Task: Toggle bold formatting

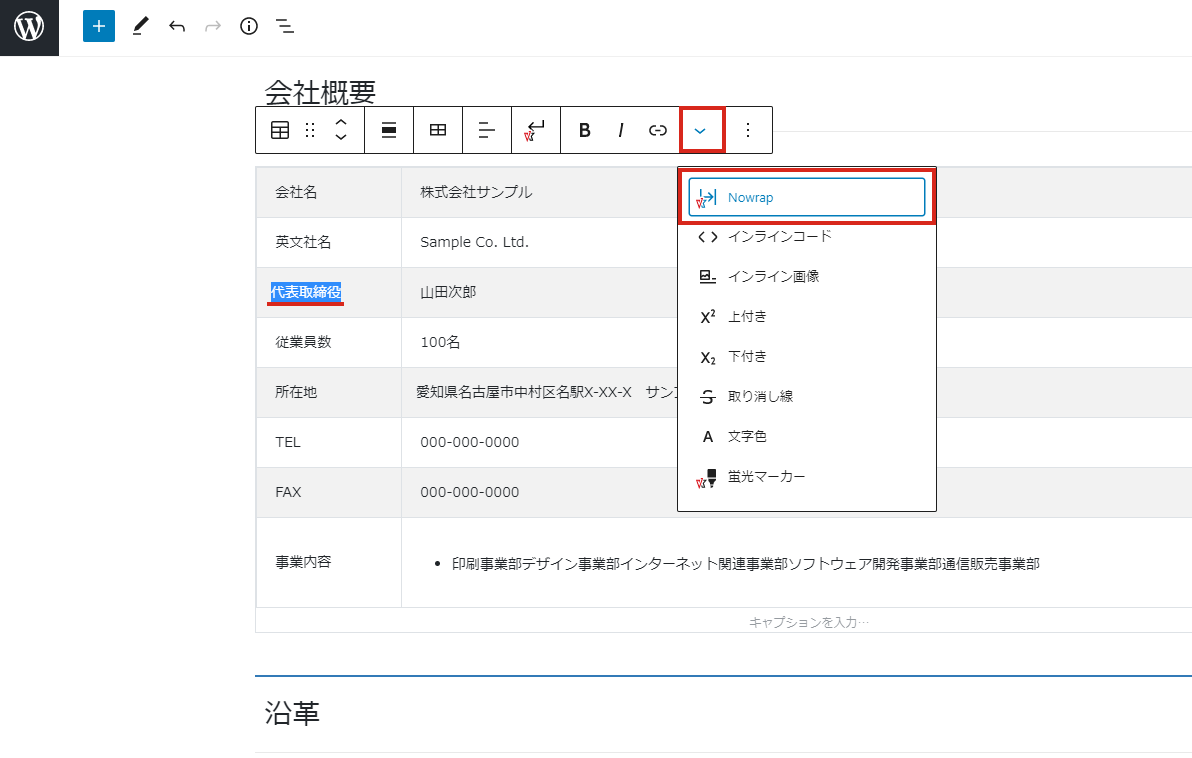Action: pyautogui.click(x=585, y=130)
